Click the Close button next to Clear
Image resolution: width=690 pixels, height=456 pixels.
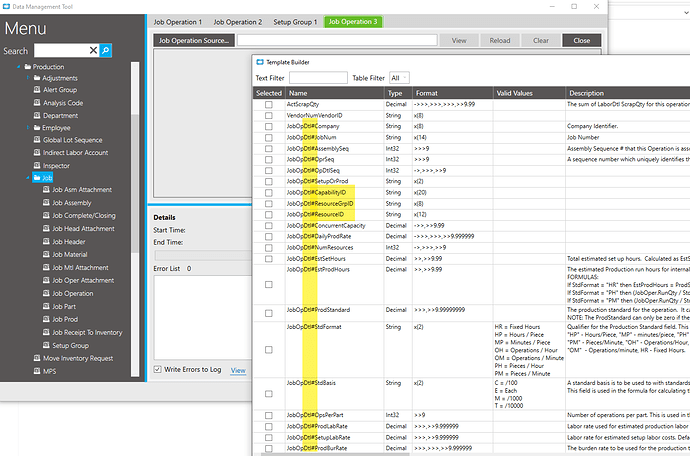point(582,40)
